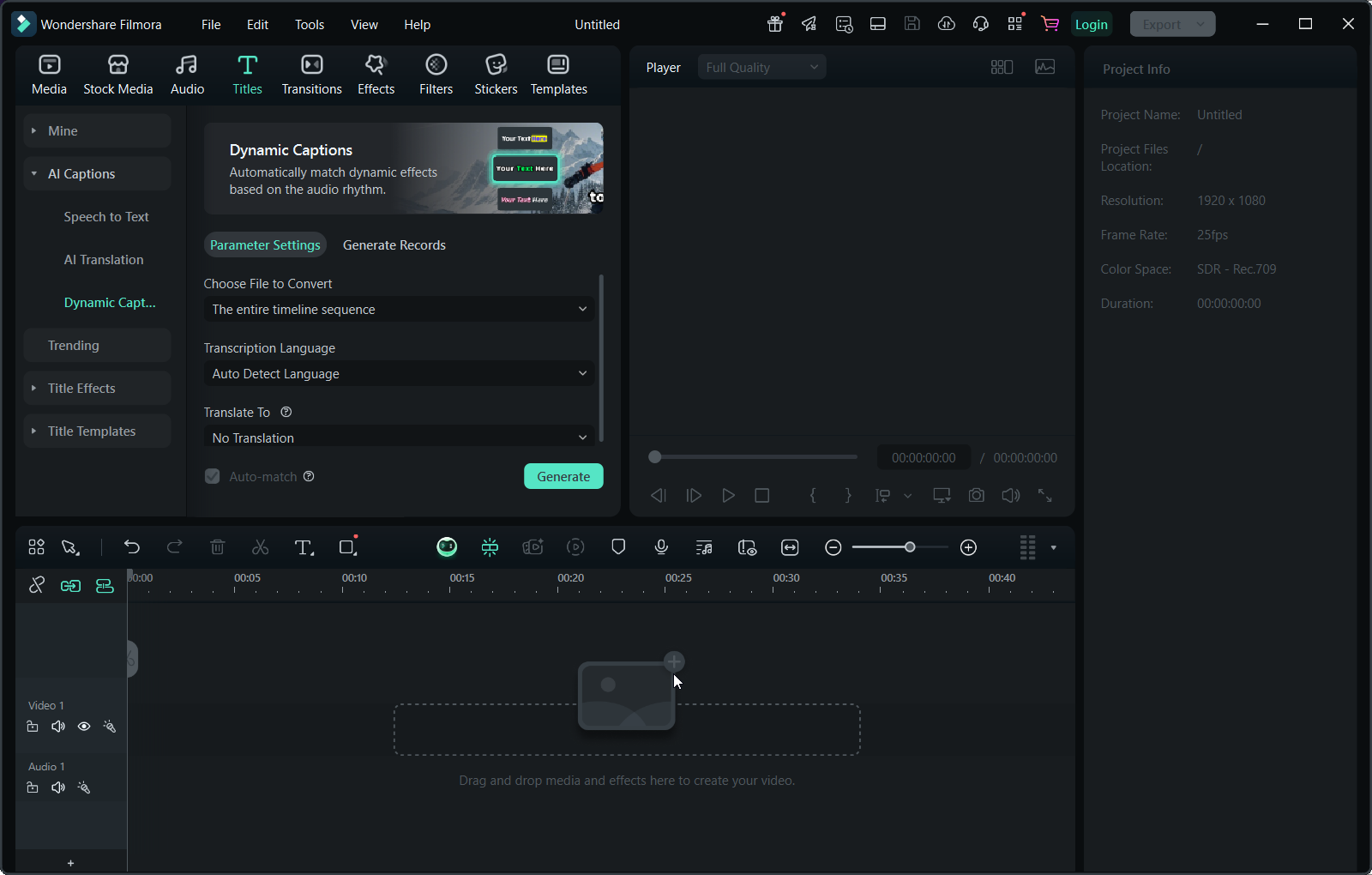
Task: Click the Generate button
Action: coord(563,476)
